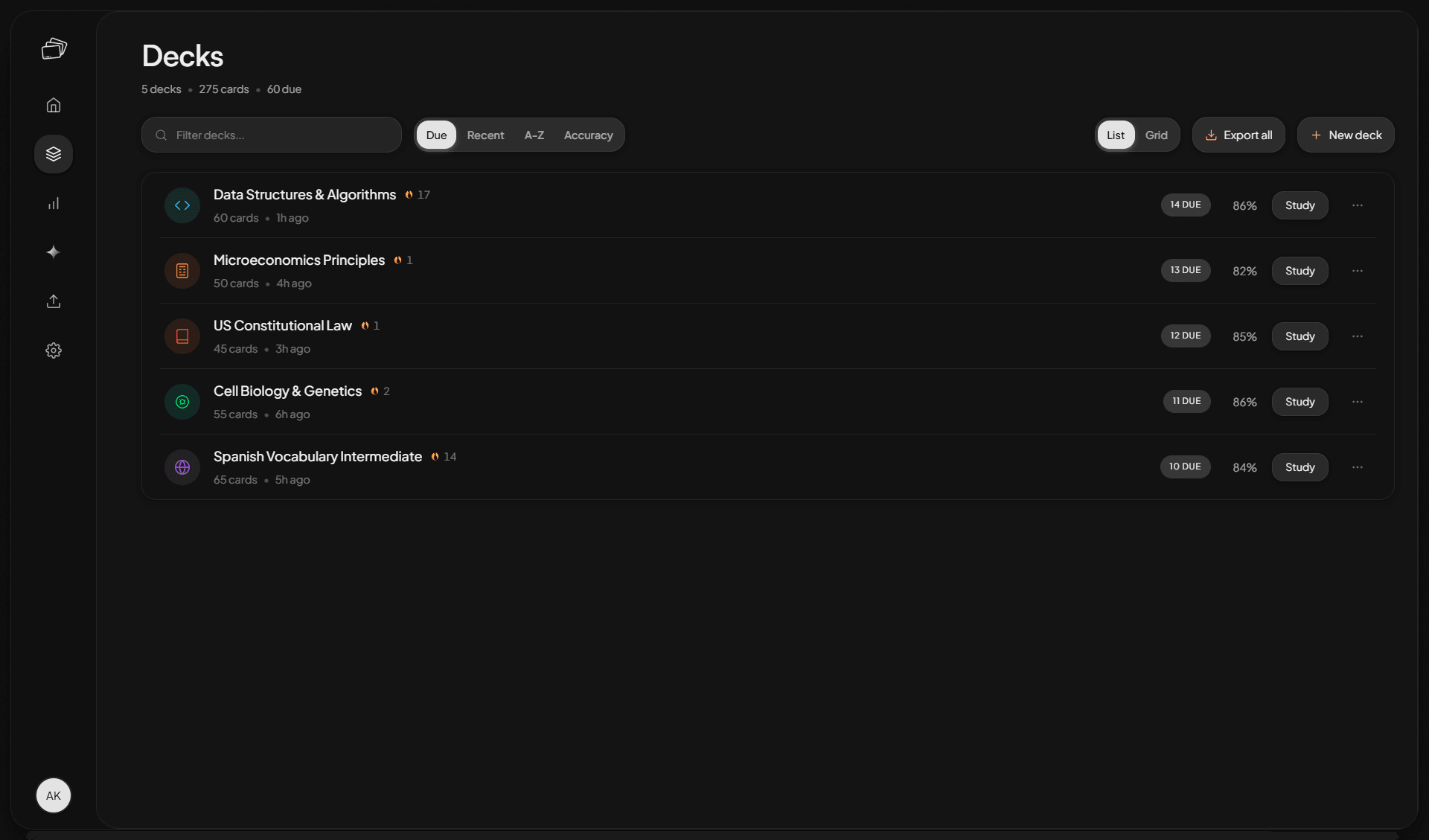This screenshot has width=1429, height=840.
Task: Sort decks by Recent
Action: (x=485, y=135)
